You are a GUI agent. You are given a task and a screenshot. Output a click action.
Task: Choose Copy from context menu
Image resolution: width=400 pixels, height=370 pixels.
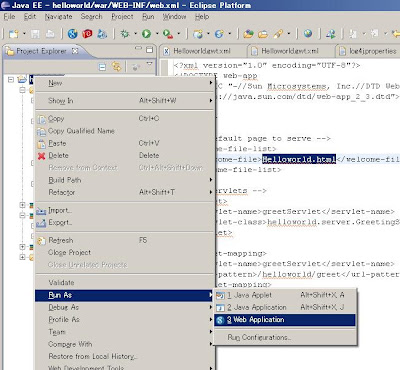(x=125, y=118)
